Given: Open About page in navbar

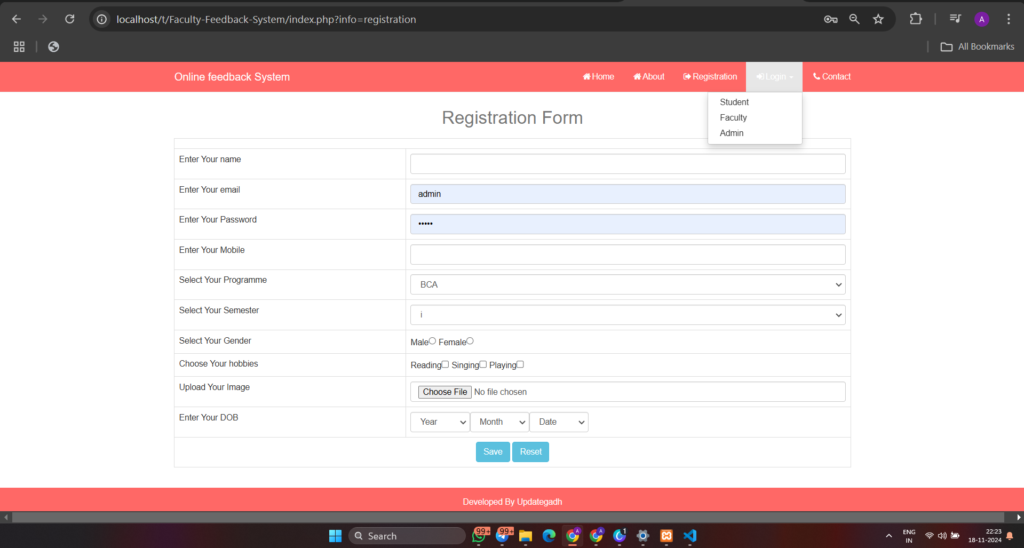Looking at the screenshot, I should [648, 76].
